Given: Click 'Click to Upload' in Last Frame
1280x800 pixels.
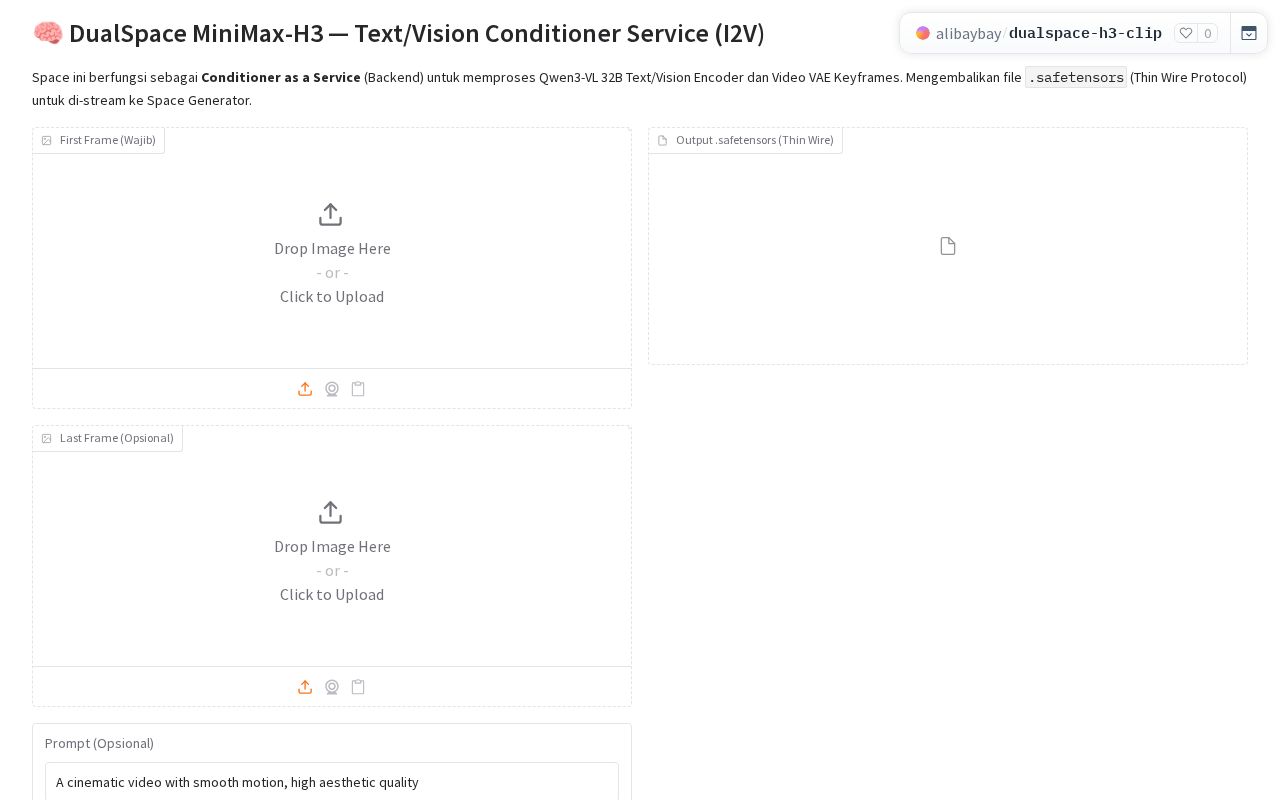Looking at the screenshot, I should pyautogui.click(x=332, y=594).
